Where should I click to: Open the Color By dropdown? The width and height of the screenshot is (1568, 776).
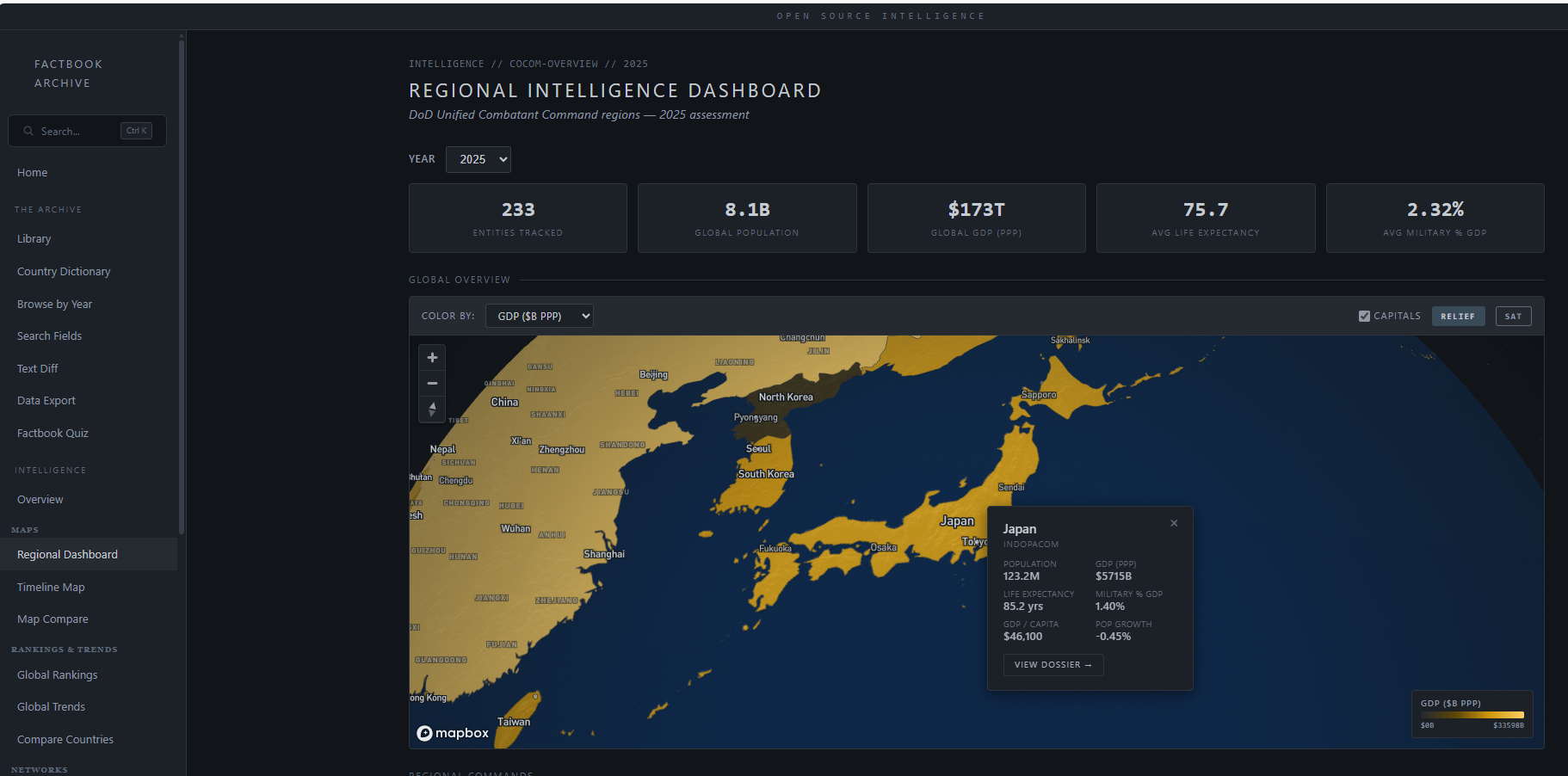click(x=539, y=317)
